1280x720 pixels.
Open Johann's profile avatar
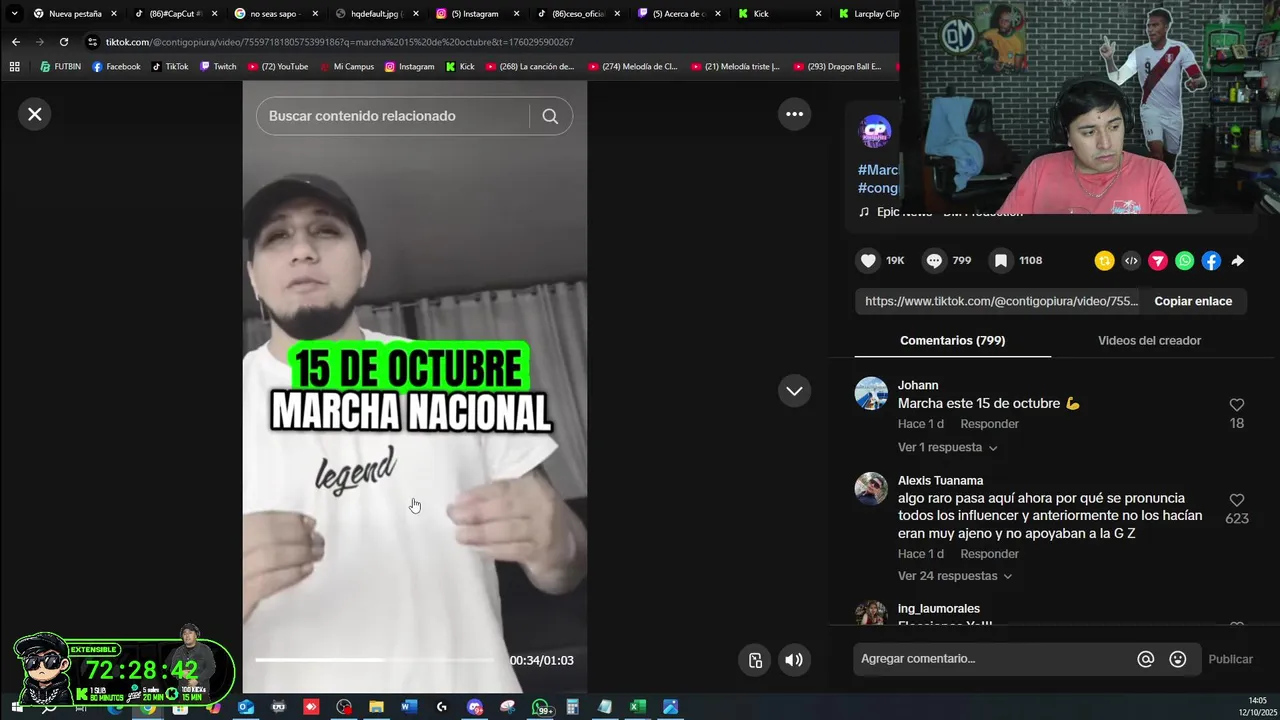coord(871,393)
